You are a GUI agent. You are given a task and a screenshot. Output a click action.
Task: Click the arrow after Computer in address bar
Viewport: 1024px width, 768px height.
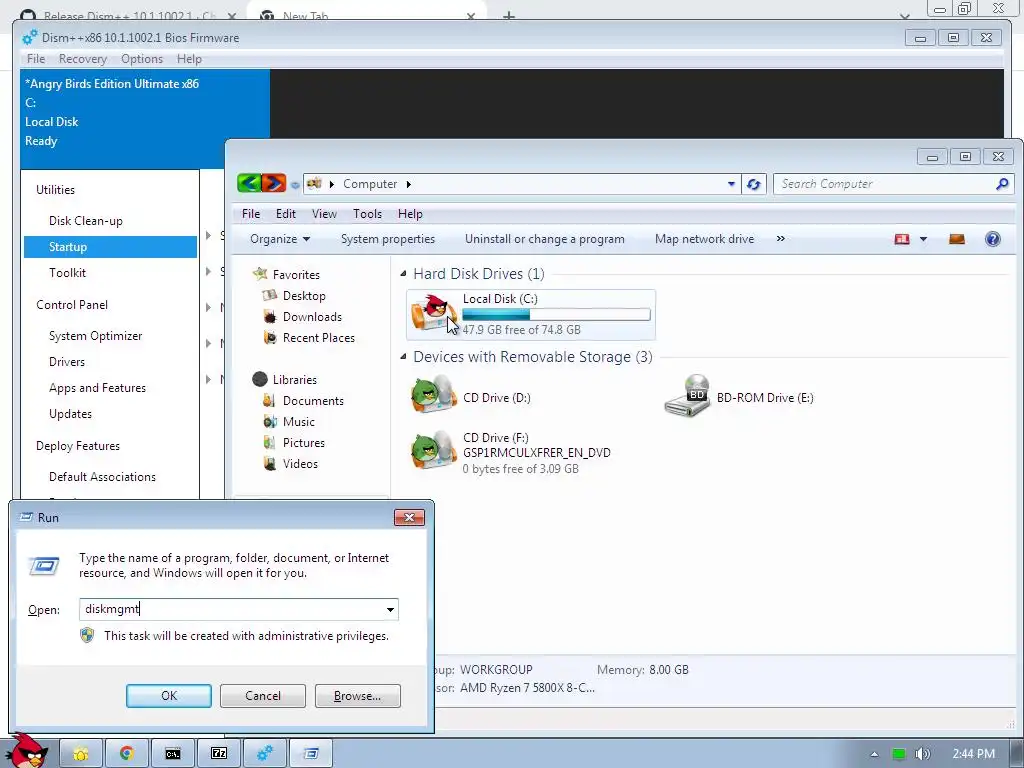(409, 184)
